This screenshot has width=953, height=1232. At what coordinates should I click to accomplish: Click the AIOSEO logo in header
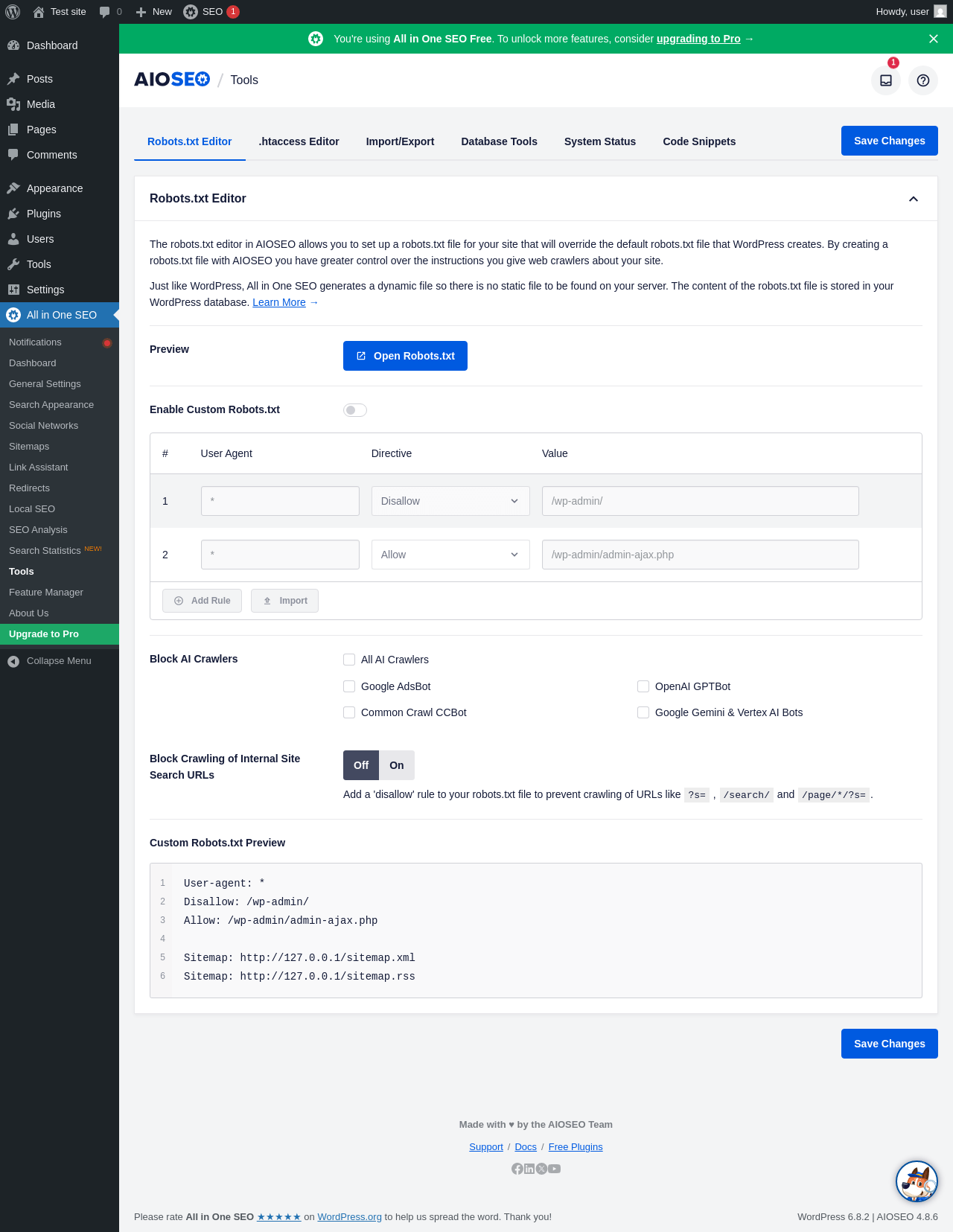pos(172,80)
